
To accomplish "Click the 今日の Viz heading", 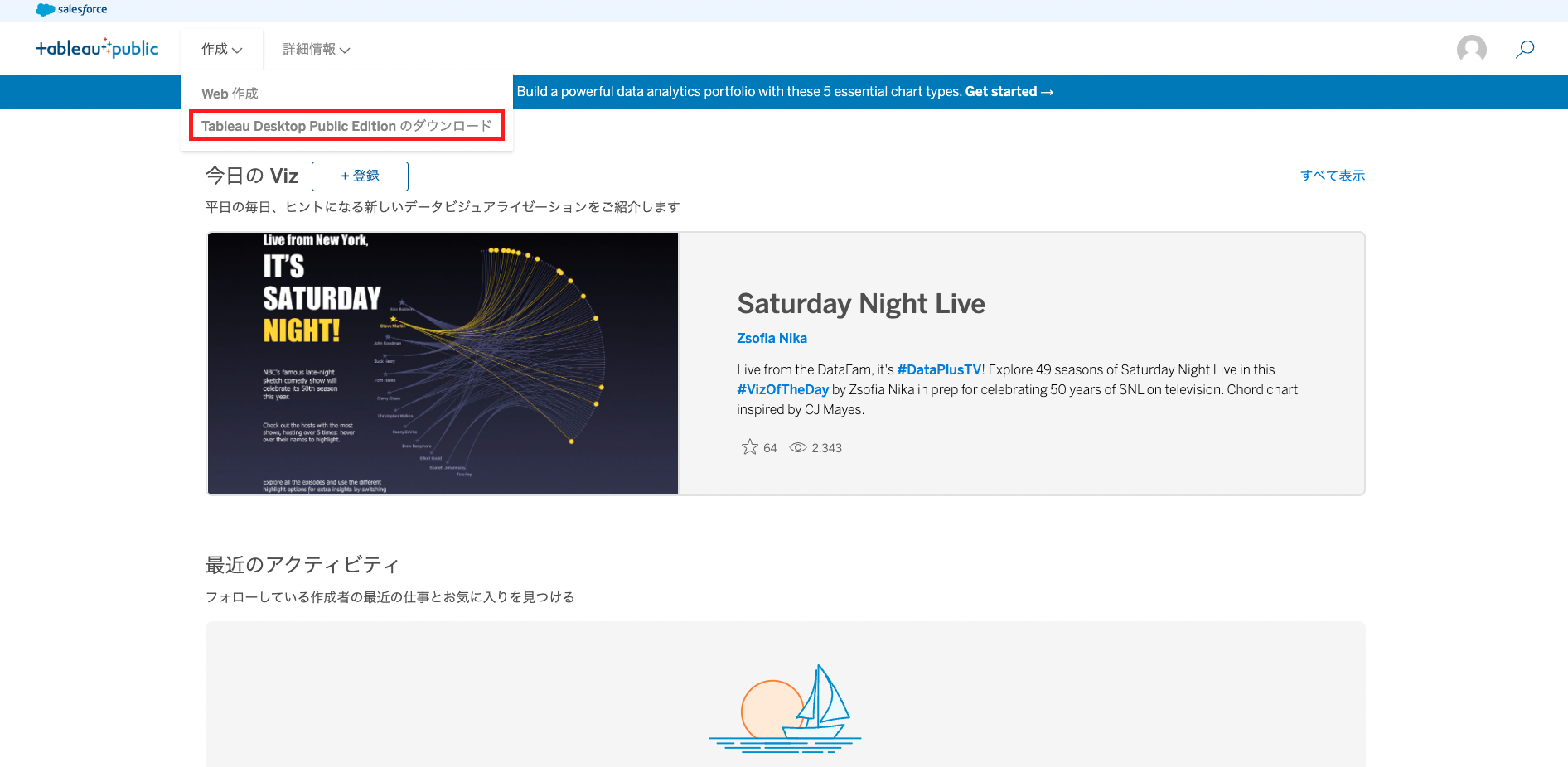I will pos(252,176).
